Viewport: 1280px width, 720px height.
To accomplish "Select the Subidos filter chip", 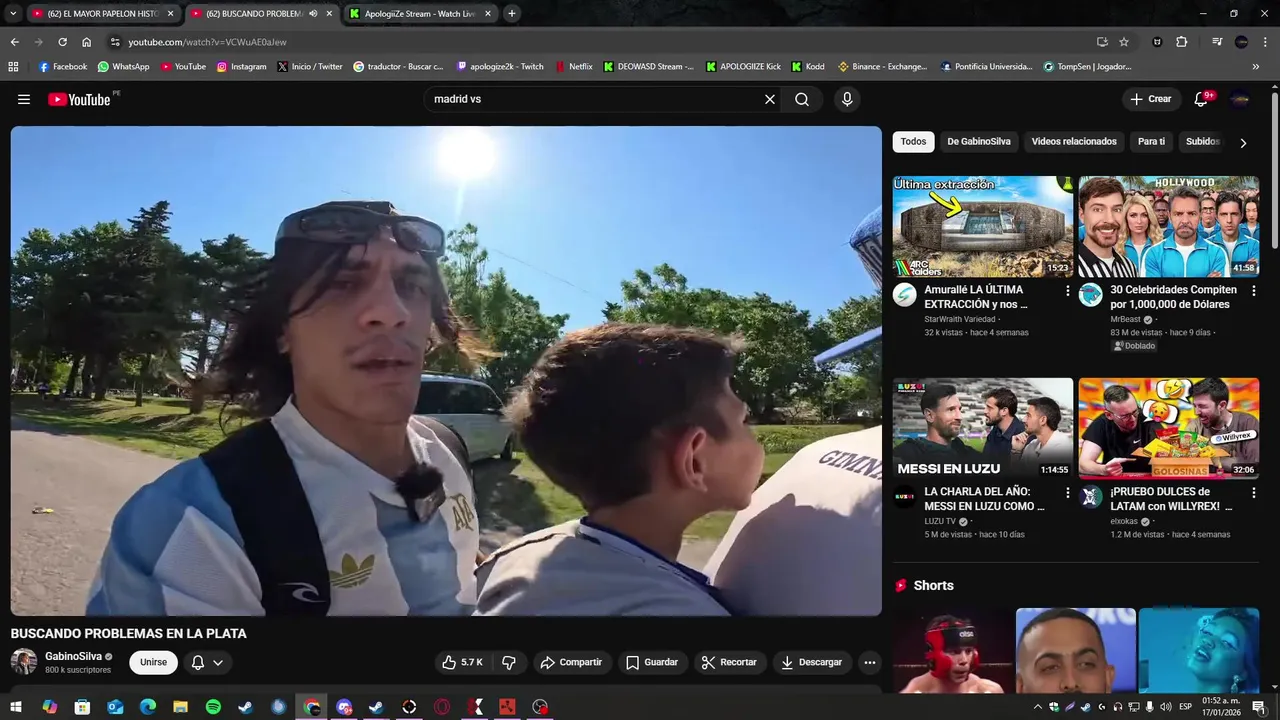I will click(x=1203, y=141).
